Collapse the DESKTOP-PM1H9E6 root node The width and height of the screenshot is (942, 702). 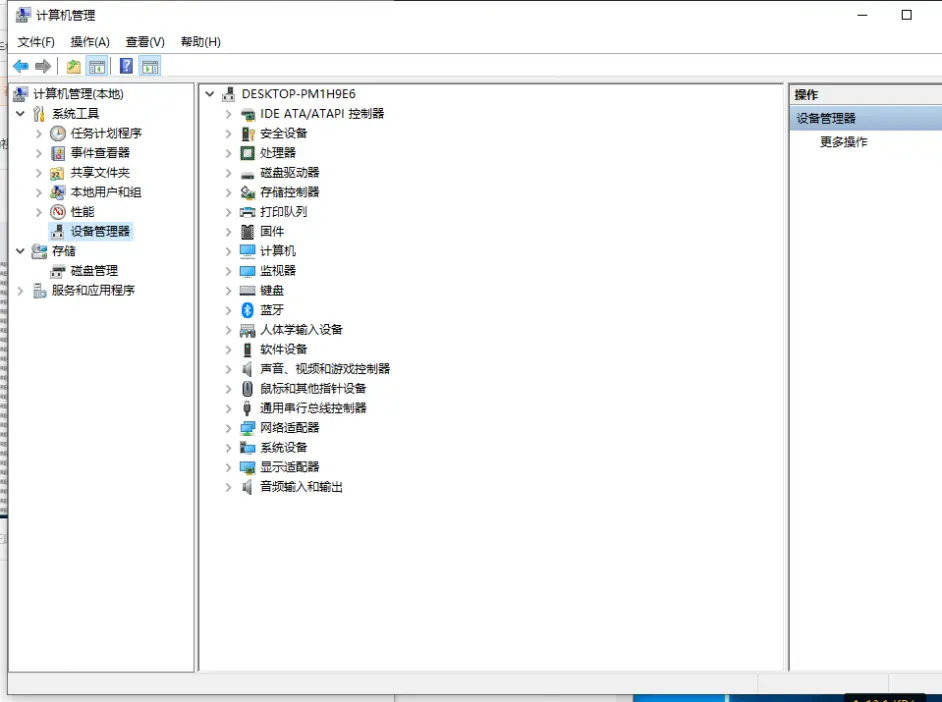[x=210, y=94]
